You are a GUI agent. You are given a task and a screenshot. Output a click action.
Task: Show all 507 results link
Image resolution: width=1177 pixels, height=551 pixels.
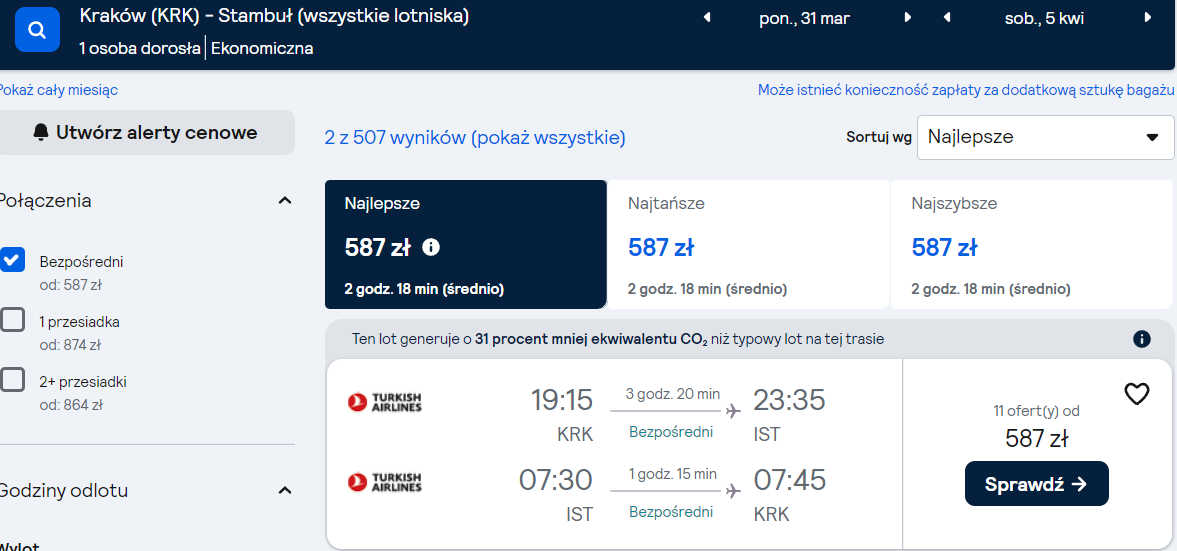474,138
